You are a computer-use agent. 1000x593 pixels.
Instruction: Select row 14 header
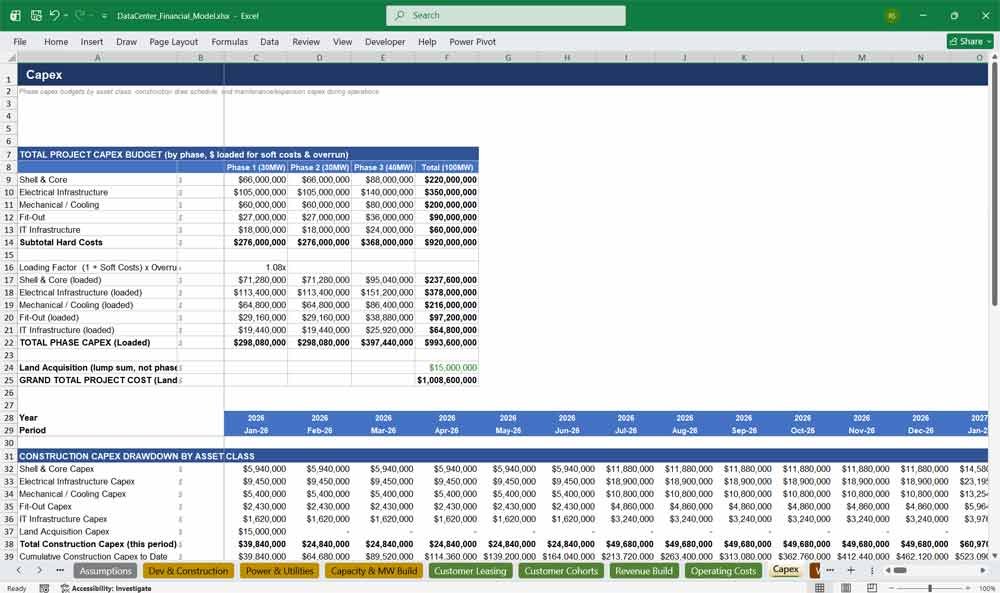pos(9,242)
